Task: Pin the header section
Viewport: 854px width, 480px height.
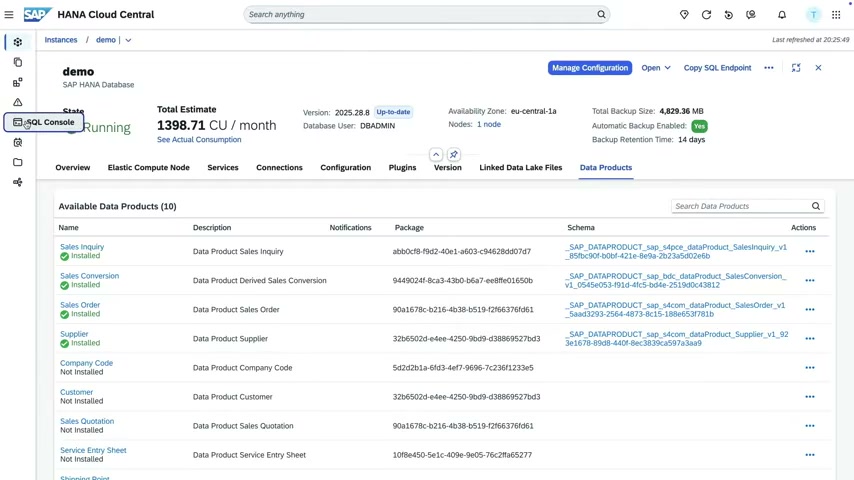Action: (454, 154)
